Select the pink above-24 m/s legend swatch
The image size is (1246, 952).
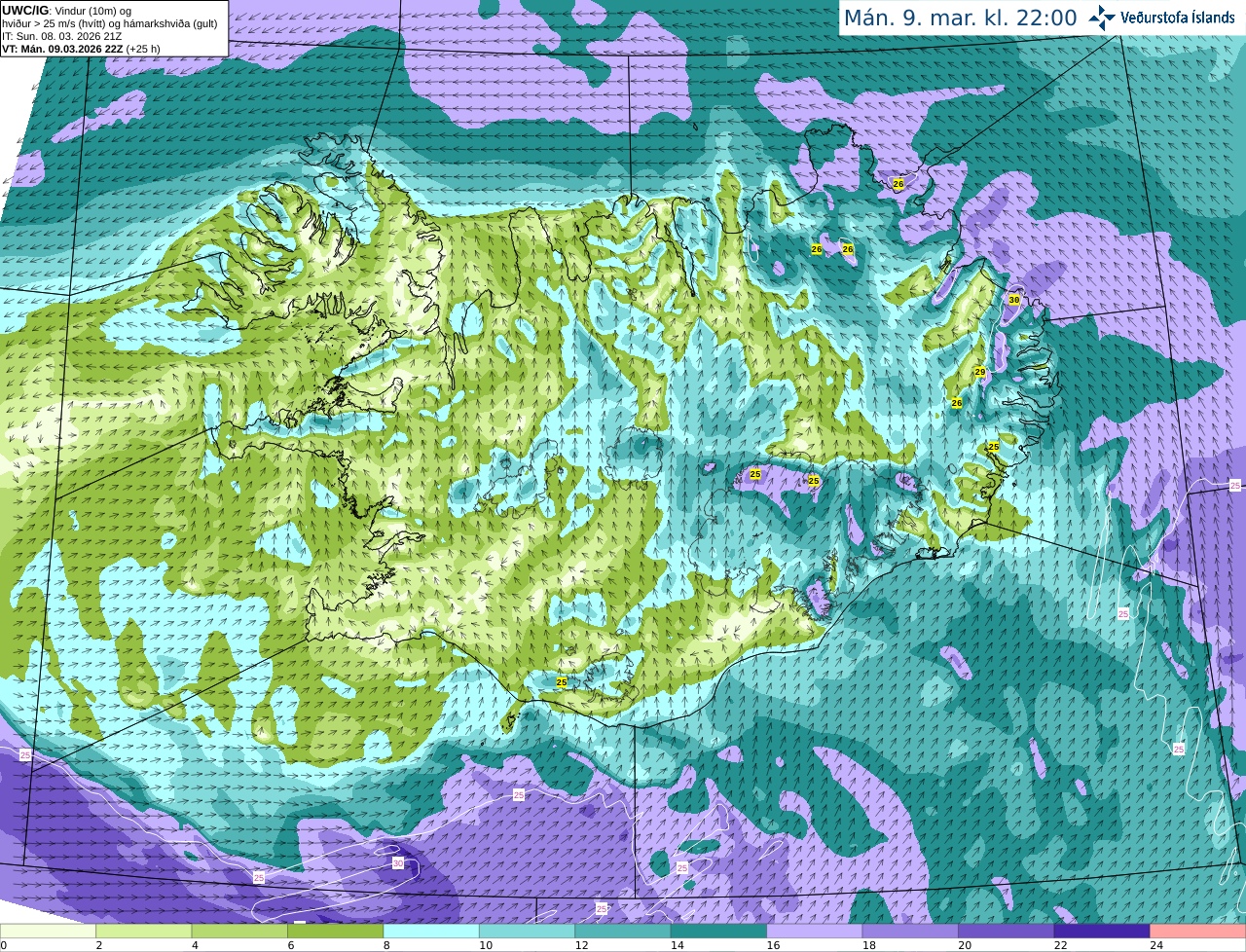(x=1198, y=931)
